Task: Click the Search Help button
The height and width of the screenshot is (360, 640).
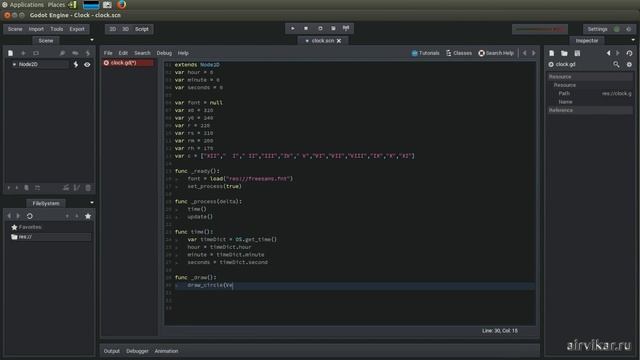Action: click(496, 53)
